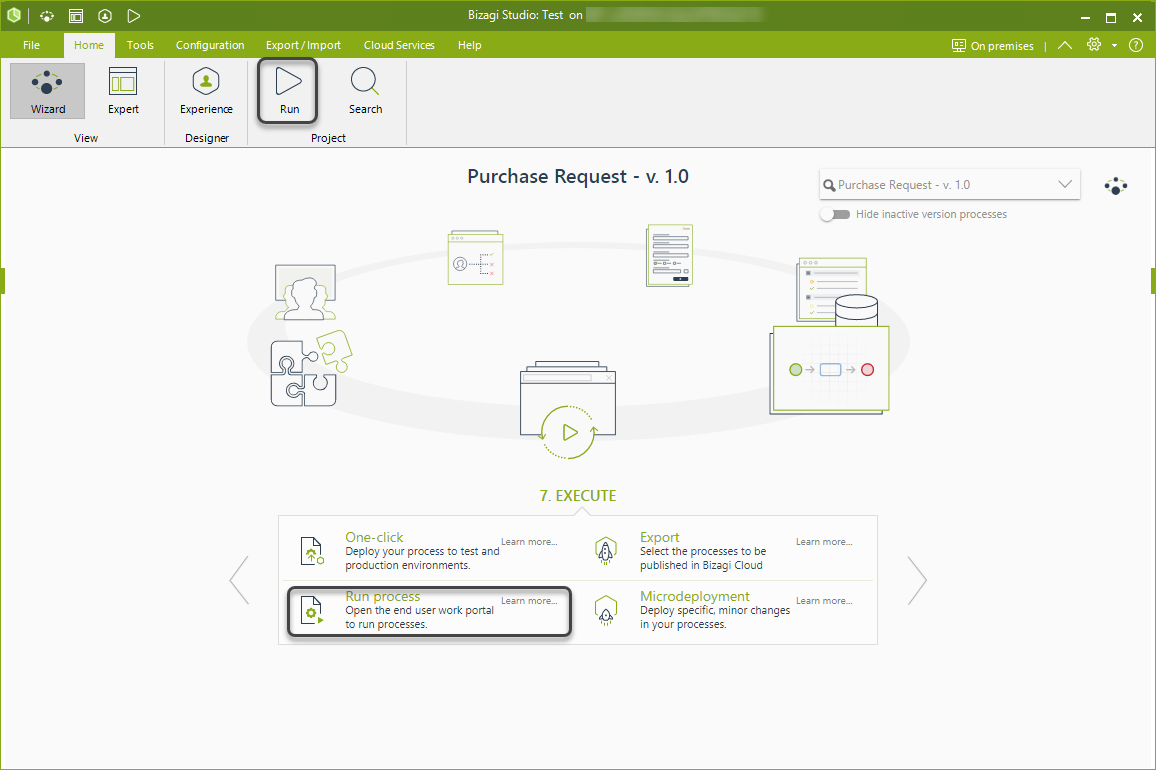Switch to Expert view
The image size is (1156, 770).
tap(123, 91)
